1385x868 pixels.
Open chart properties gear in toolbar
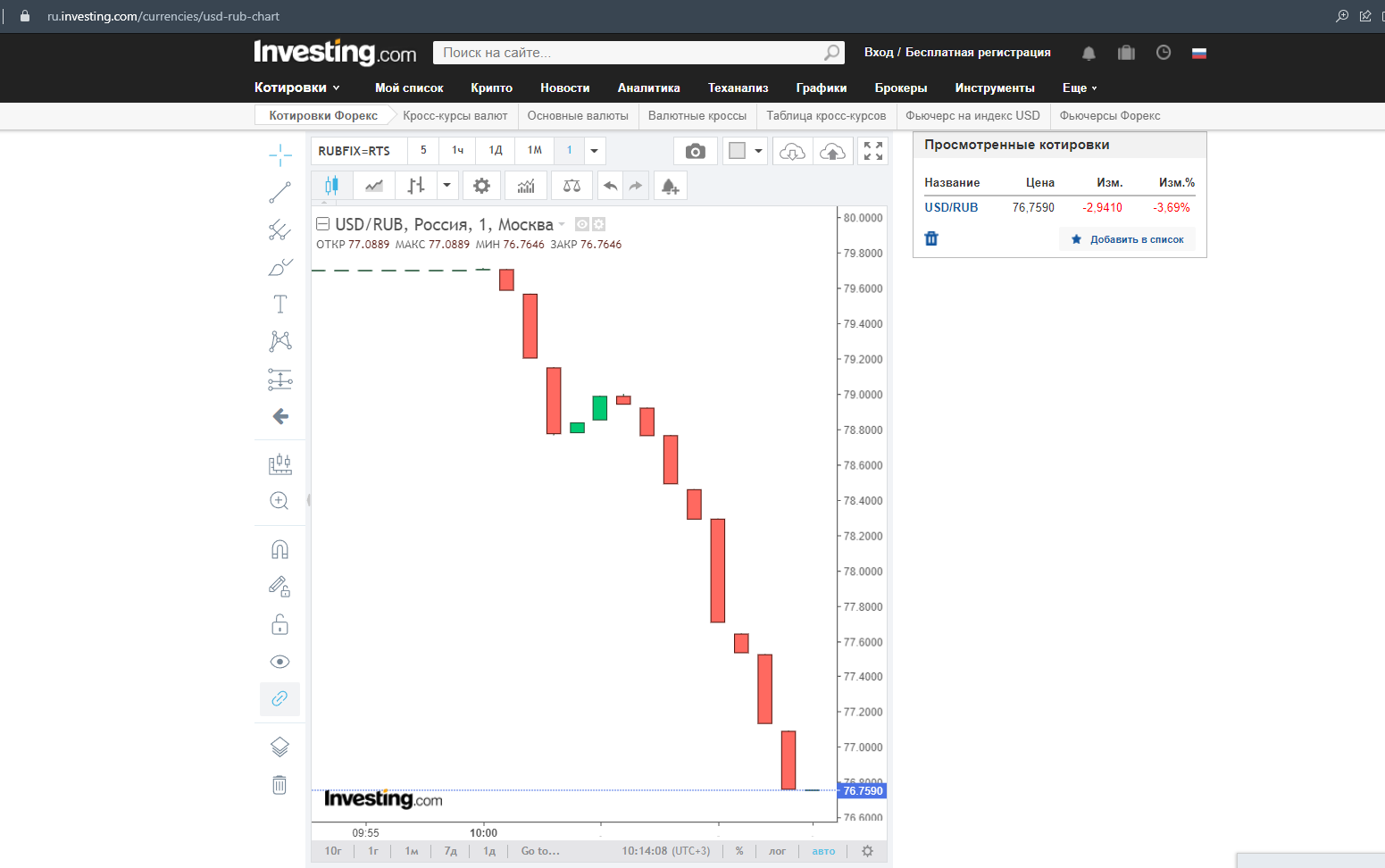pos(481,186)
